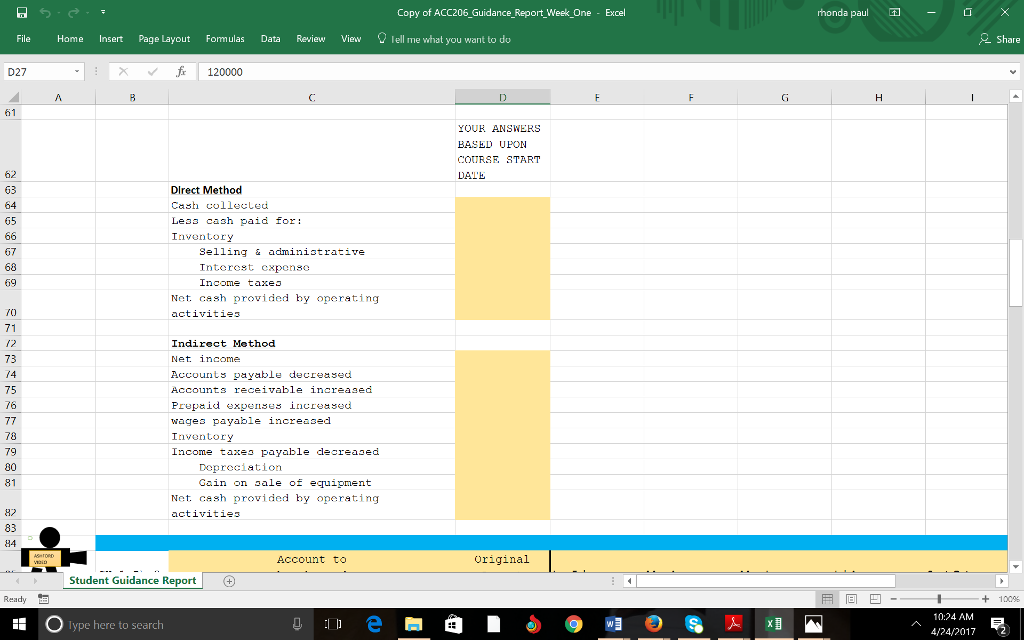Click the Undo icon on Quick Access Toolbar

pos(47,12)
